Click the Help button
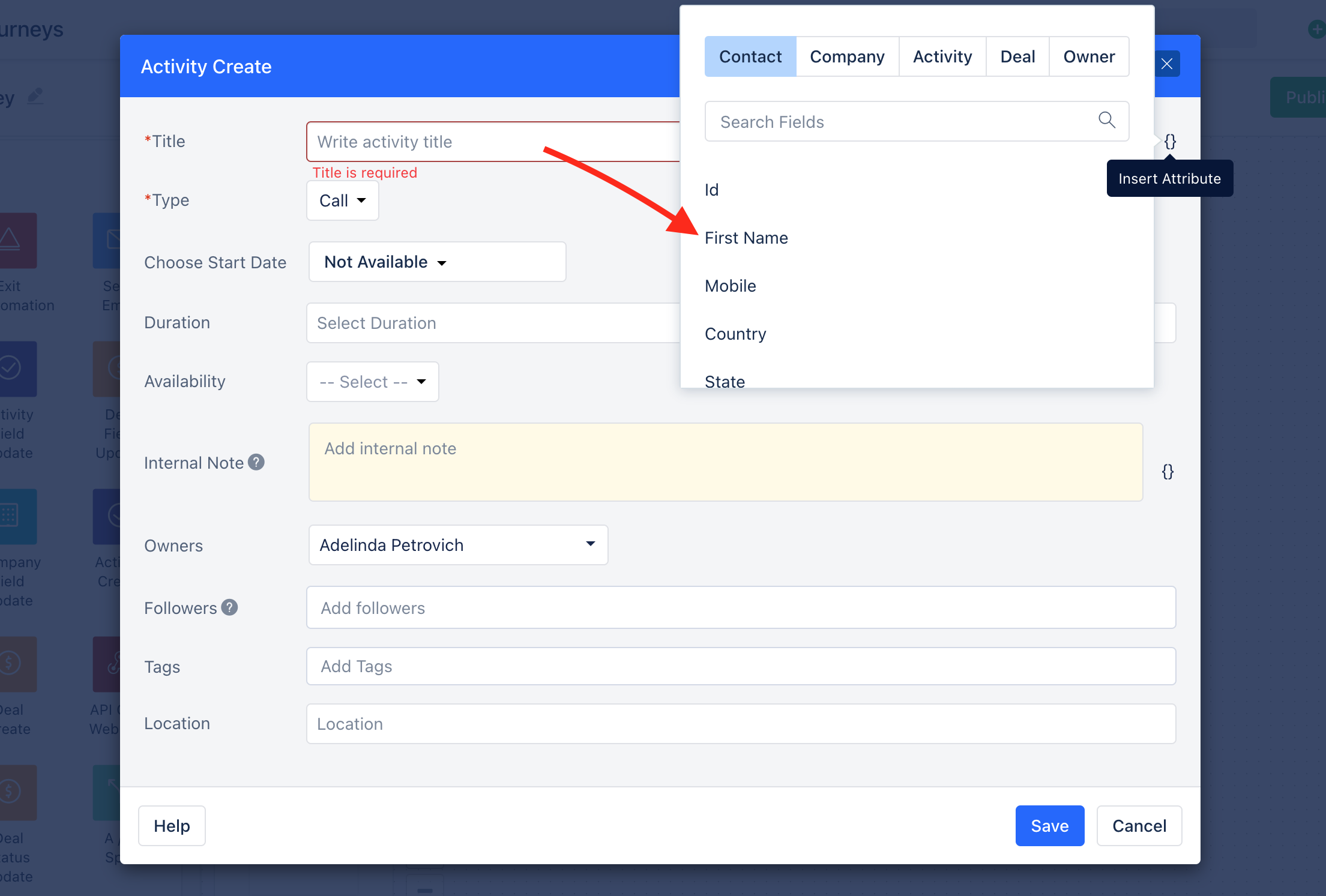The image size is (1326, 896). (x=172, y=826)
